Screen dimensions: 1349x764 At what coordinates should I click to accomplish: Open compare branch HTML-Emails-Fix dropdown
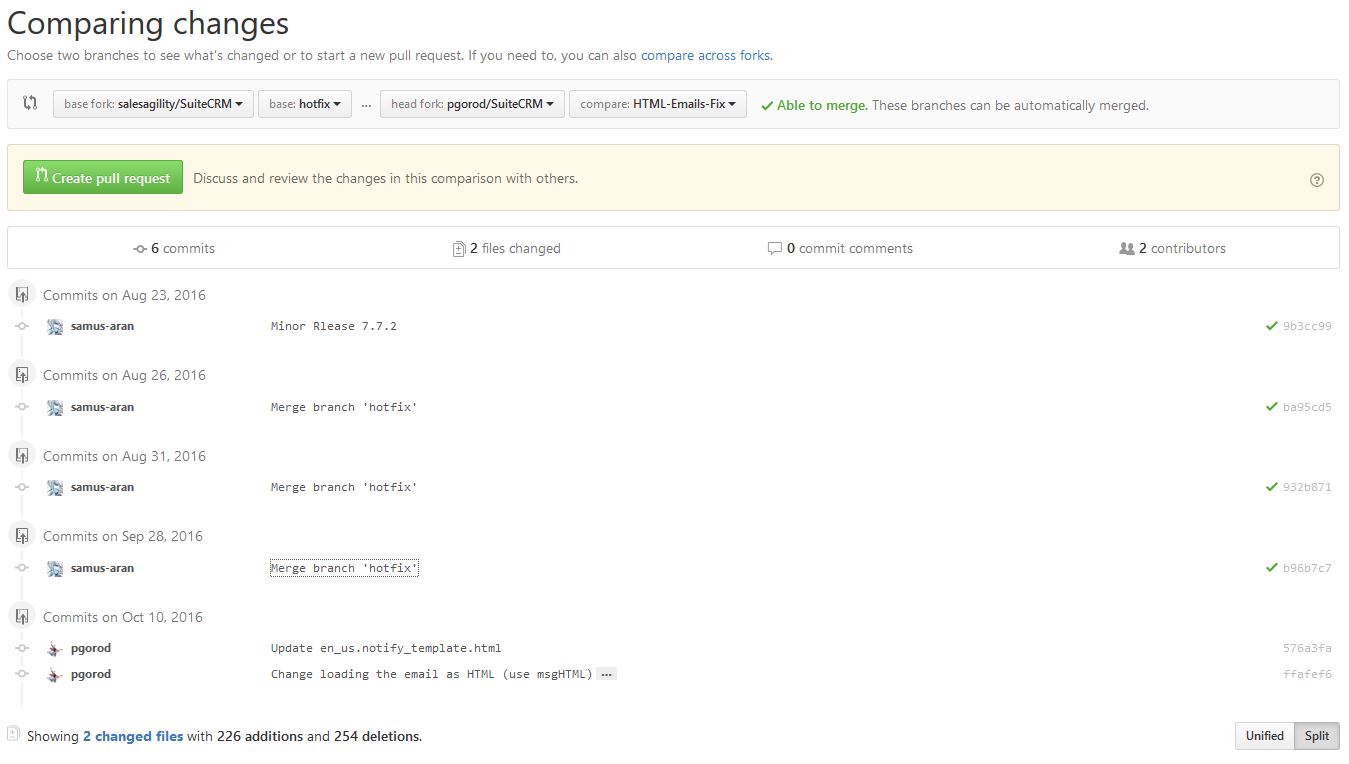658,104
